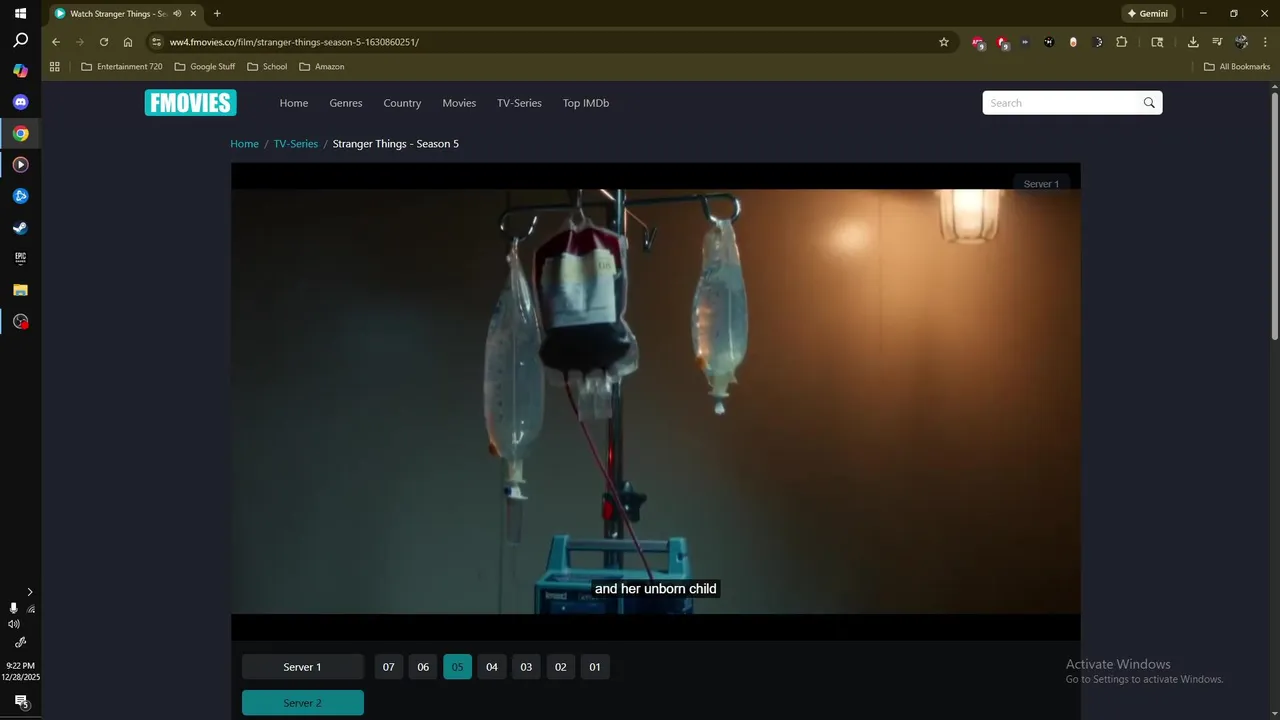Open School bookmark folder
Screen dimensions: 1280x720
point(266,67)
